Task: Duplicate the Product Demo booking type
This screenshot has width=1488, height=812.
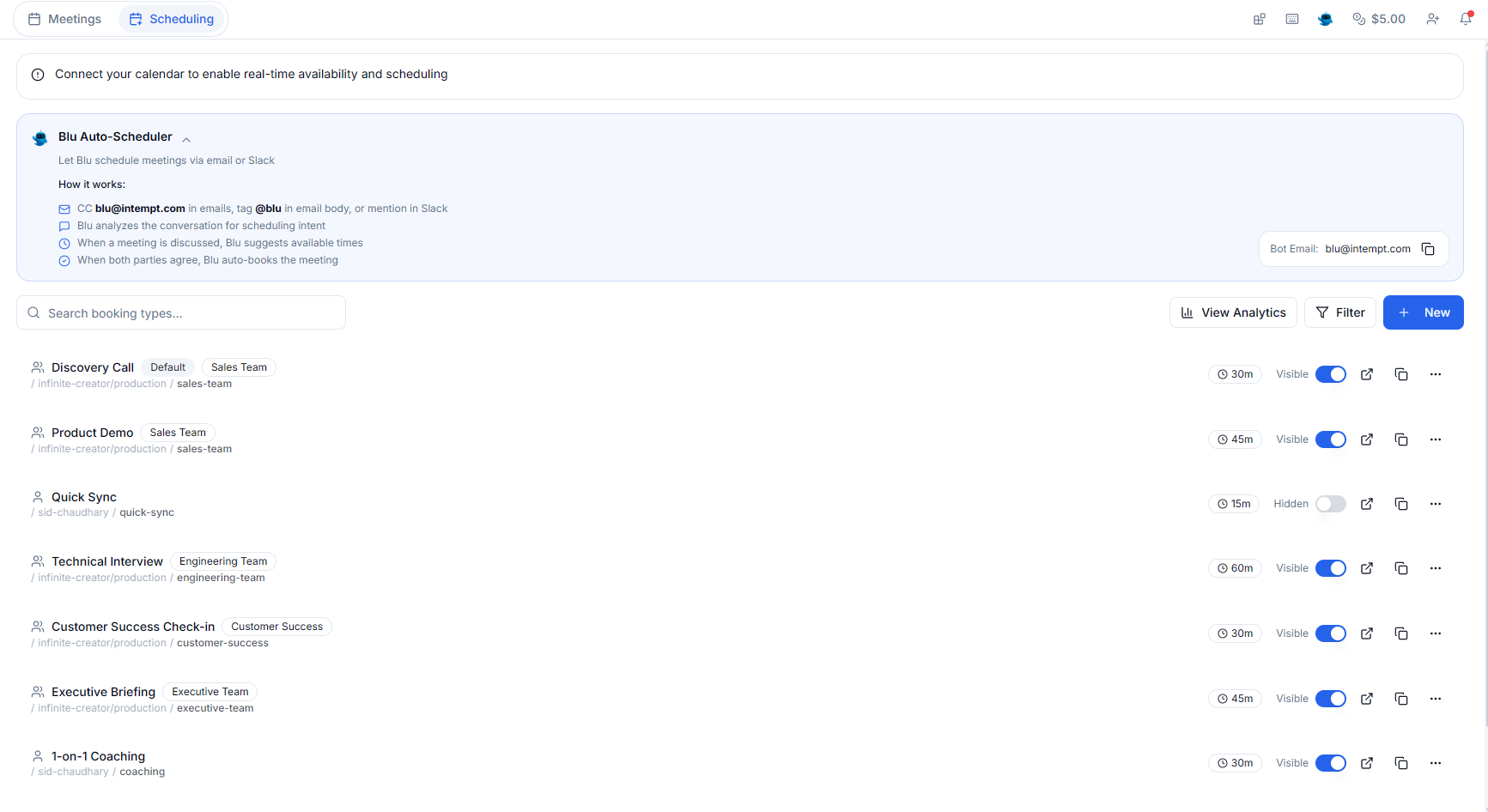Action: [1401, 439]
